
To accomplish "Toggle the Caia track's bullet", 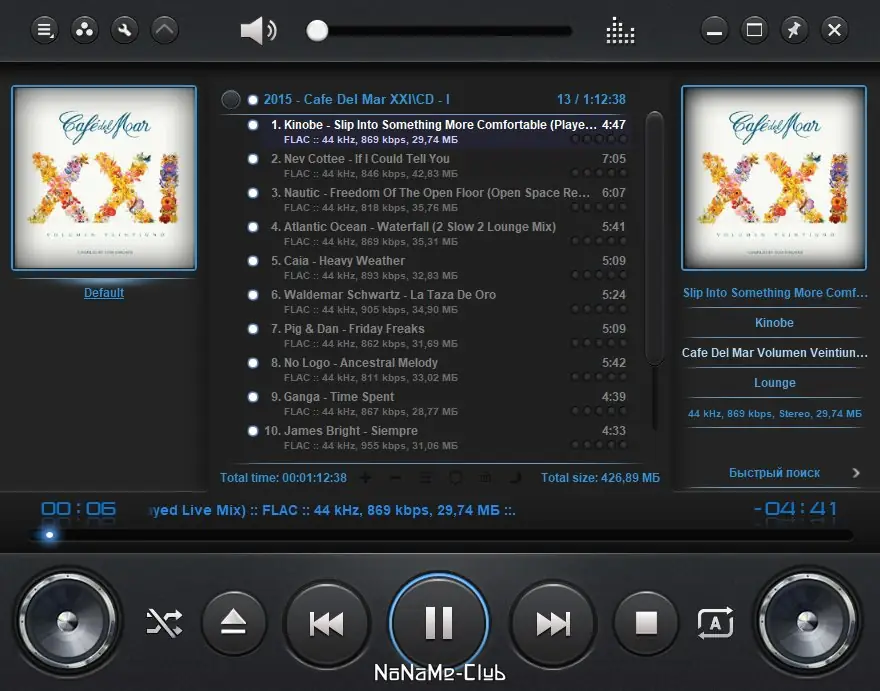I will pyautogui.click(x=253, y=260).
